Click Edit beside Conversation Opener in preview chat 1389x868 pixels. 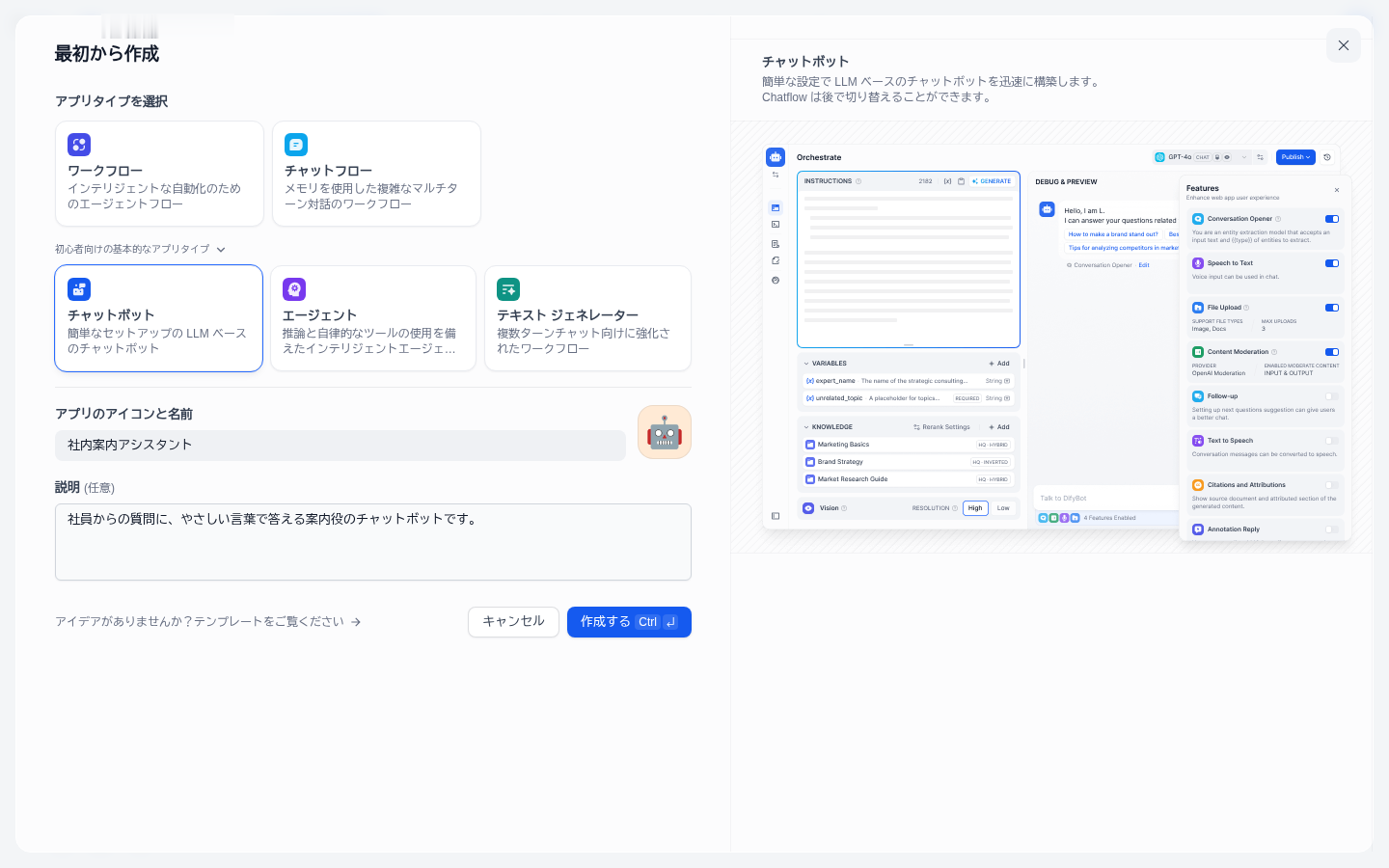[1144, 265]
